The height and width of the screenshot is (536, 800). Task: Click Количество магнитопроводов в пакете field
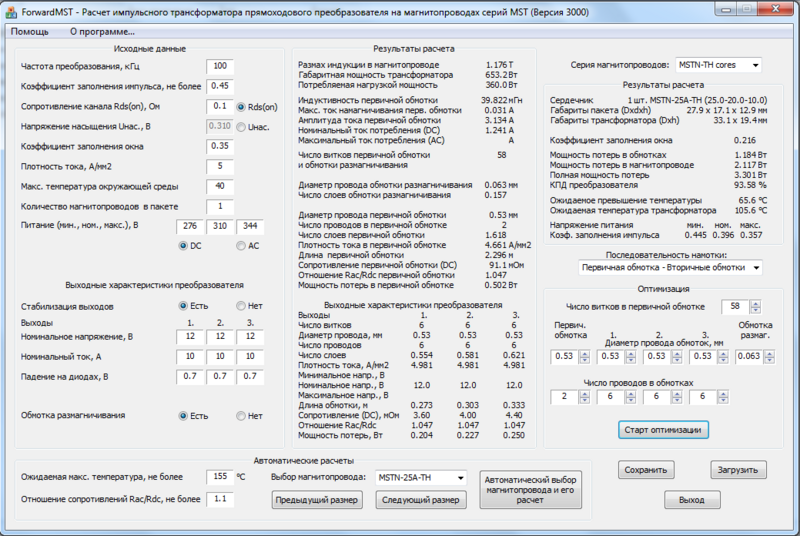point(220,207)
